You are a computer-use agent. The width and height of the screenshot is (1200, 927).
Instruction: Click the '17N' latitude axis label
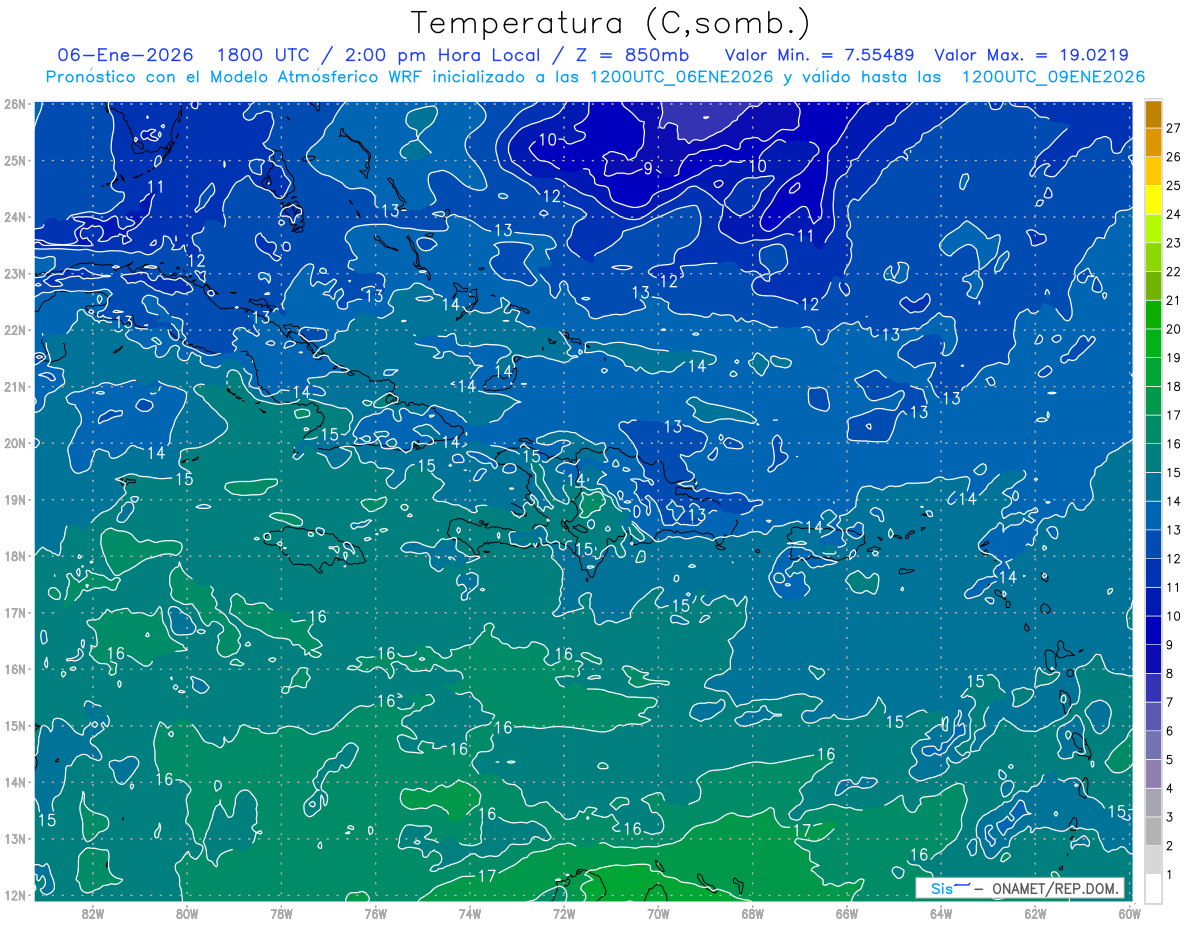(x=14, y=612)
